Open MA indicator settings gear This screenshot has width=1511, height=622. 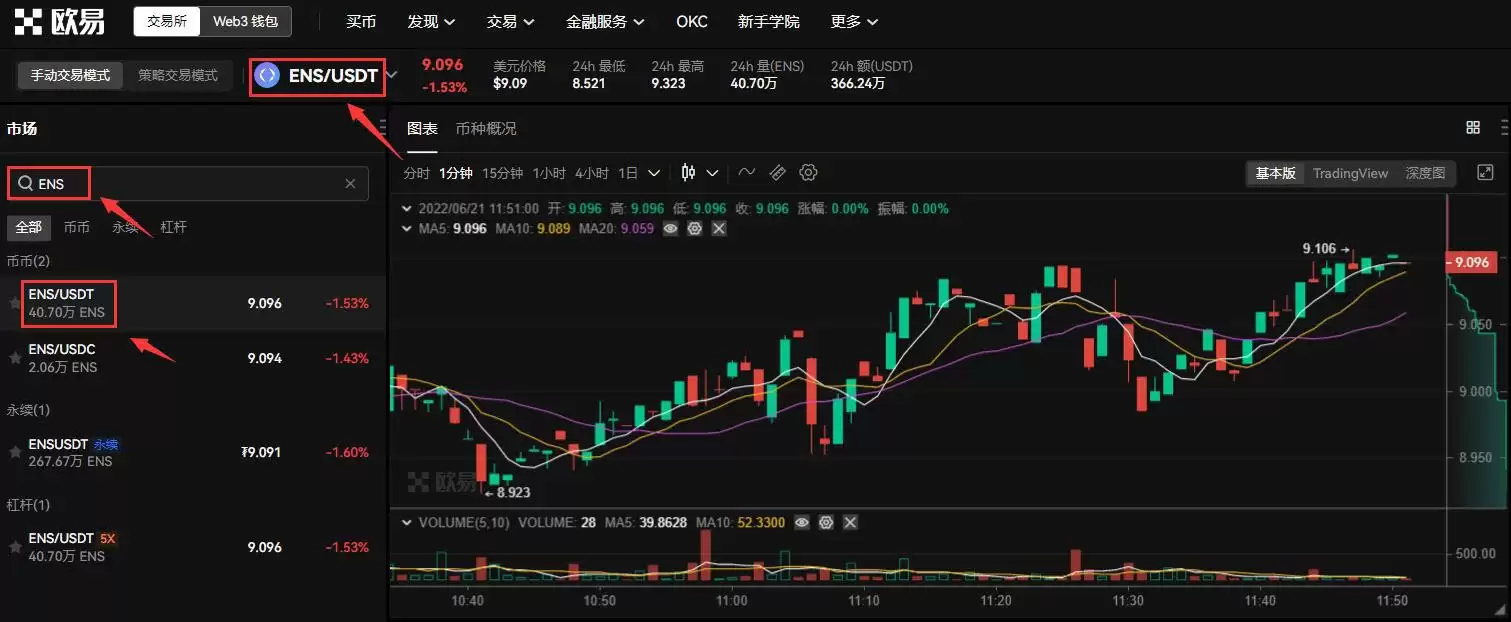pyautogui.click(x=693, y=228)
